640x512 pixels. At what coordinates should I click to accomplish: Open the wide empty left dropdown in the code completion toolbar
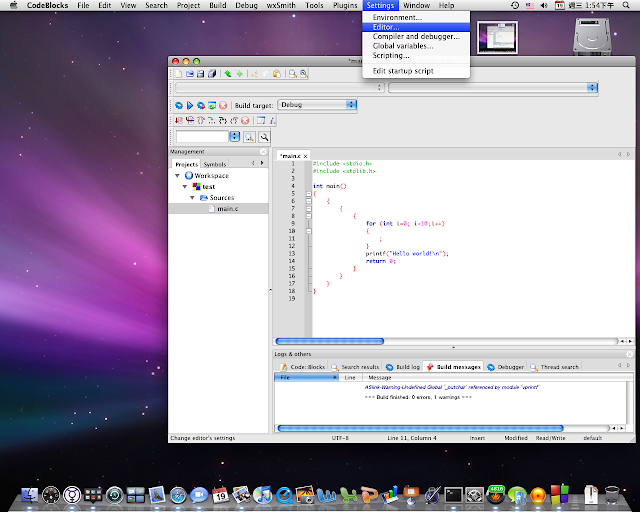280,87
